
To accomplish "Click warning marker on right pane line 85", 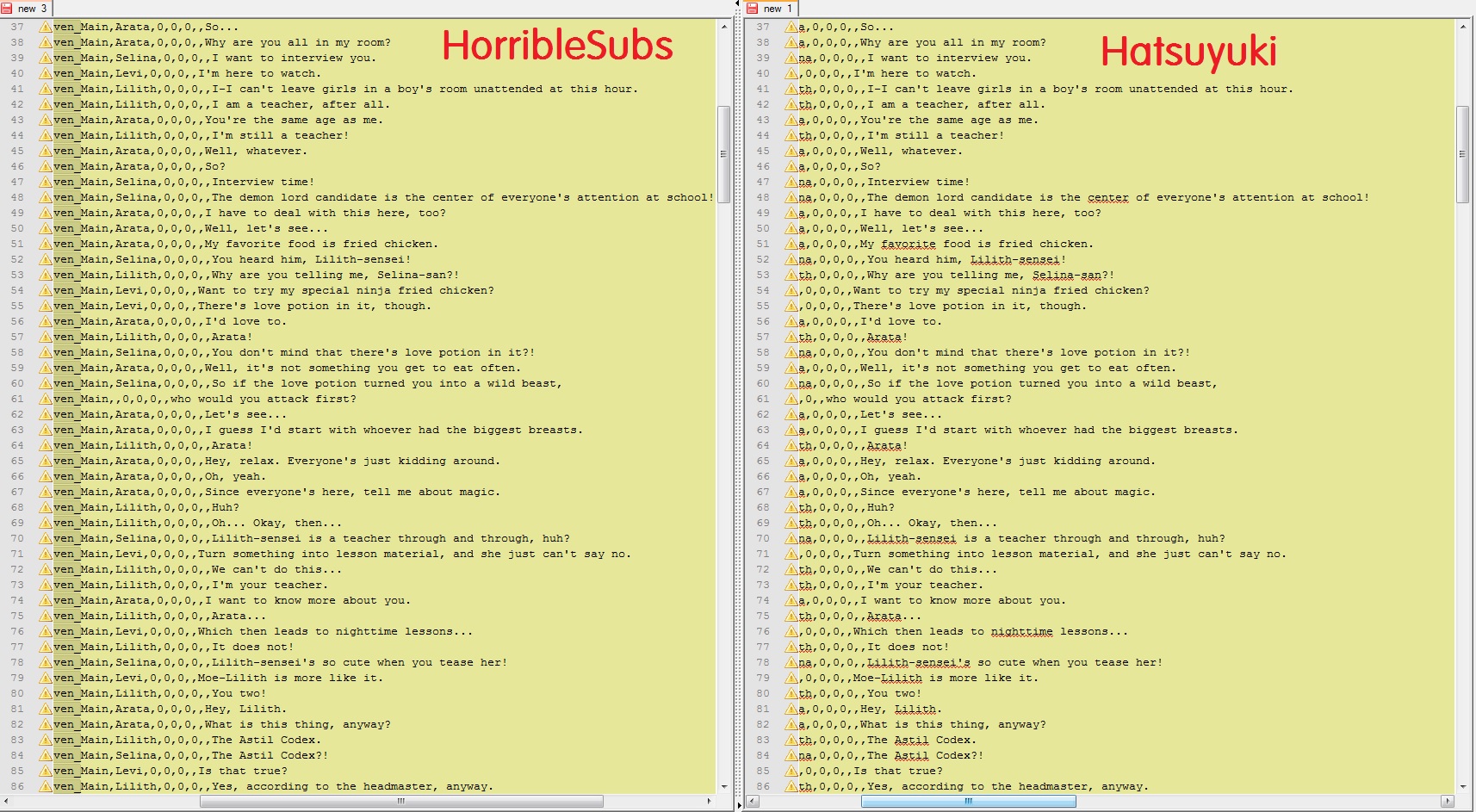I will (x=791, y=771).
